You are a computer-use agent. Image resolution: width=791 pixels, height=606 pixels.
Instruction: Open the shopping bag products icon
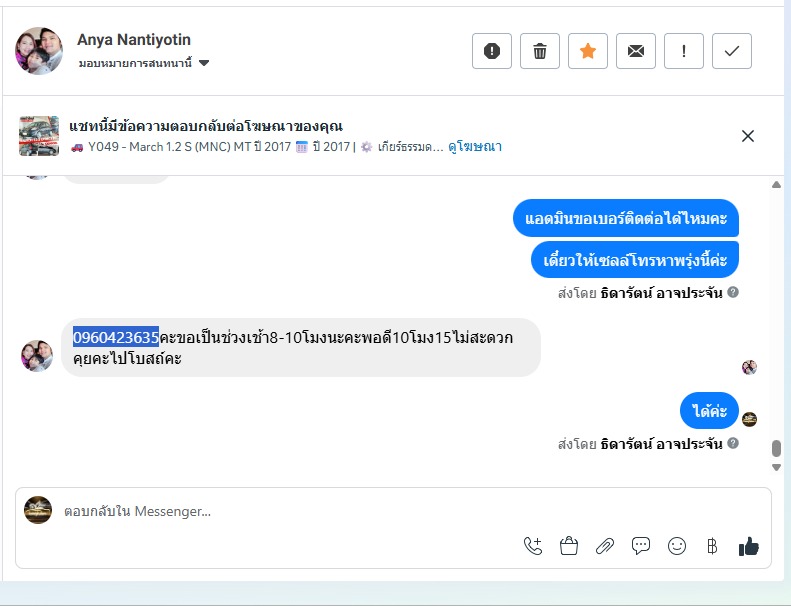[569, 546]
